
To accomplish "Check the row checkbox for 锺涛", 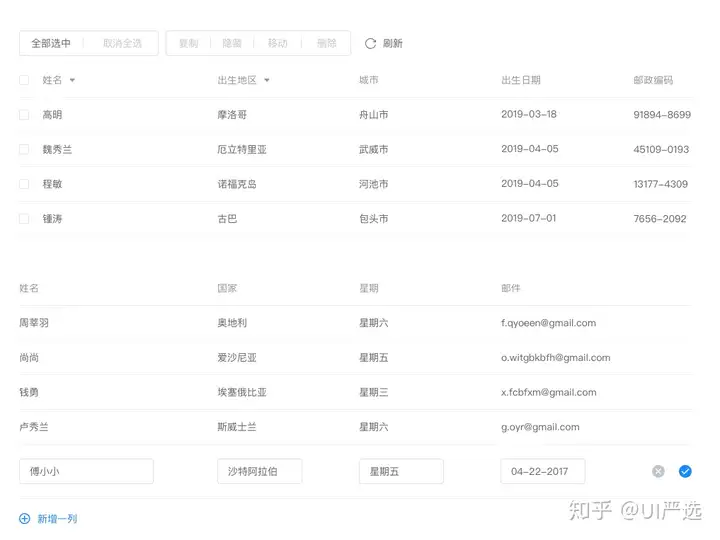I will pos(24,219).
